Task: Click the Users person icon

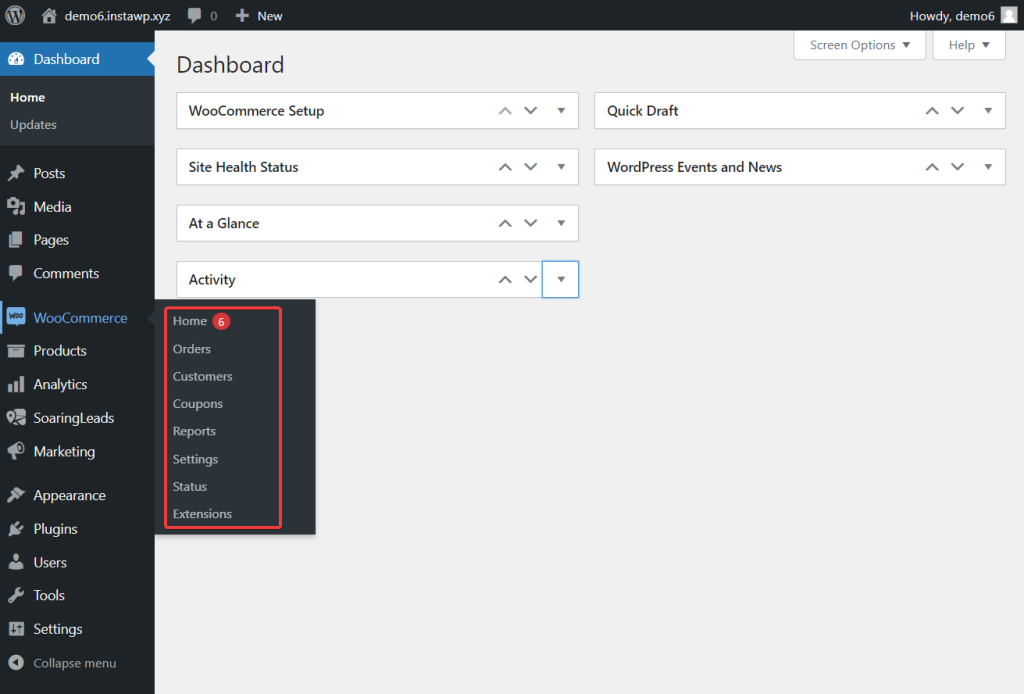Action: 16,561
